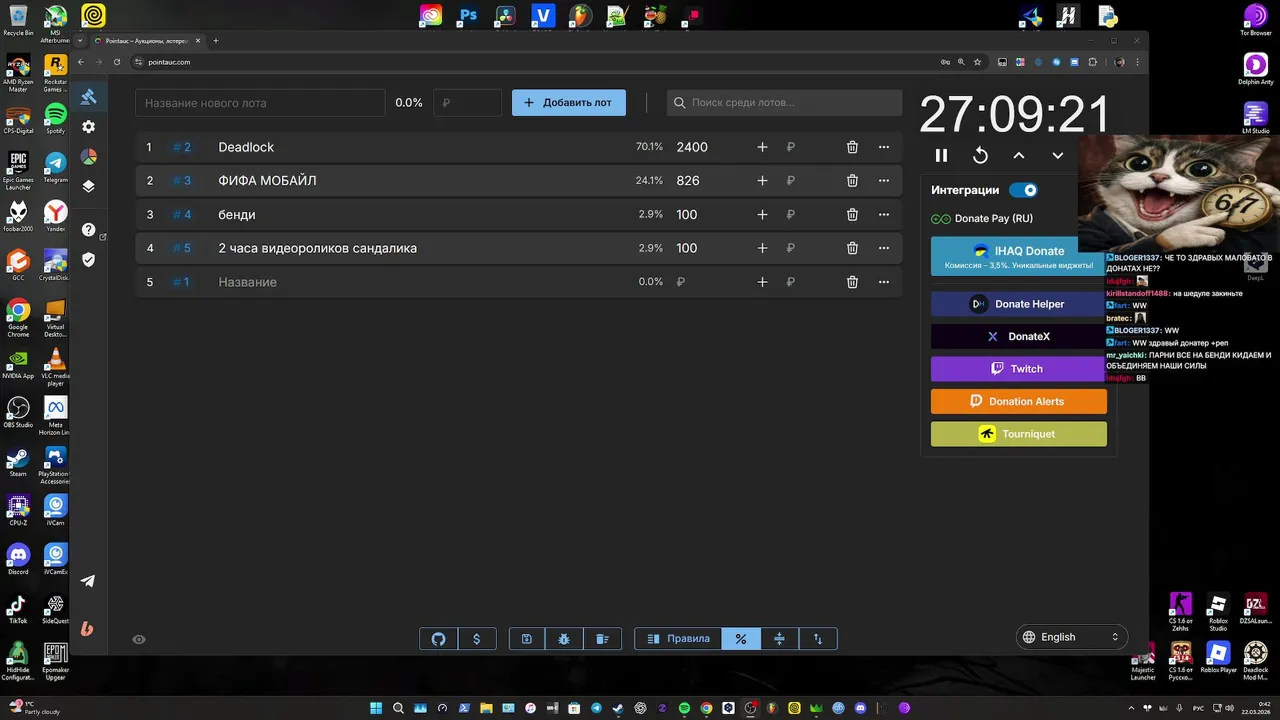Open the GitHub link button

coord(438,639)
